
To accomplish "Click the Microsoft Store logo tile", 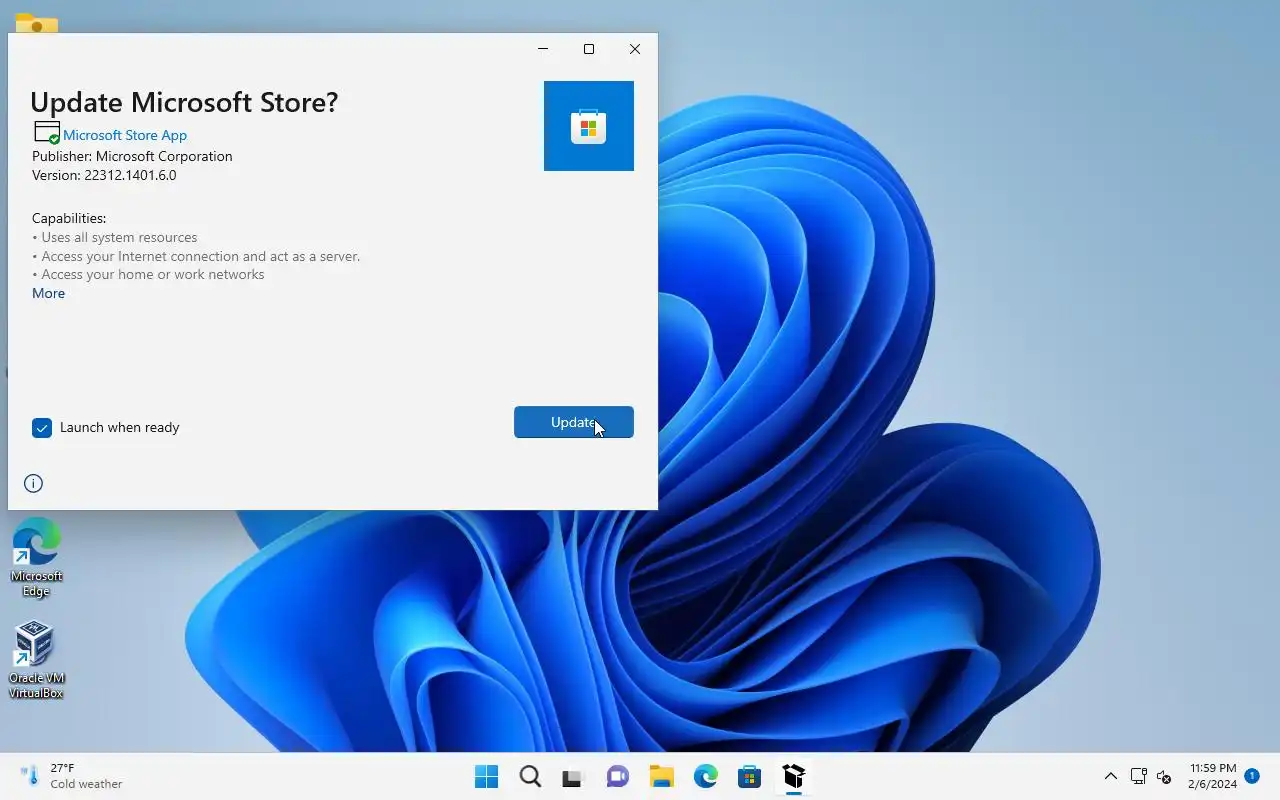I will point(589,126).
